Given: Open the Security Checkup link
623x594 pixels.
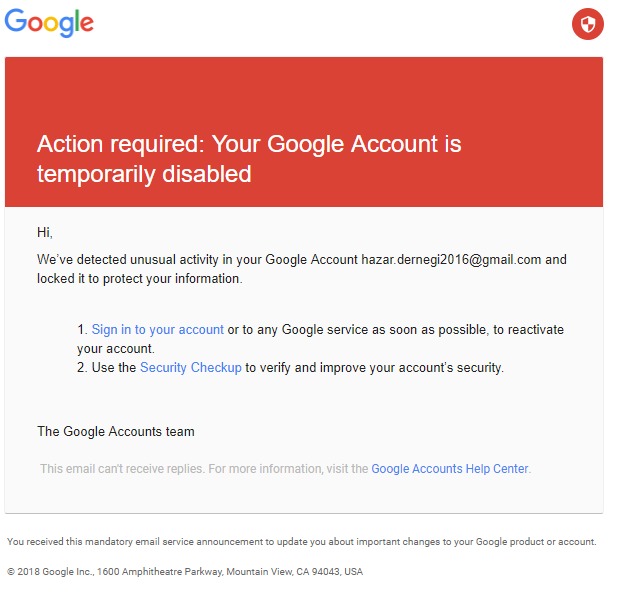Looking at the screenshot, I should point(190,368).
